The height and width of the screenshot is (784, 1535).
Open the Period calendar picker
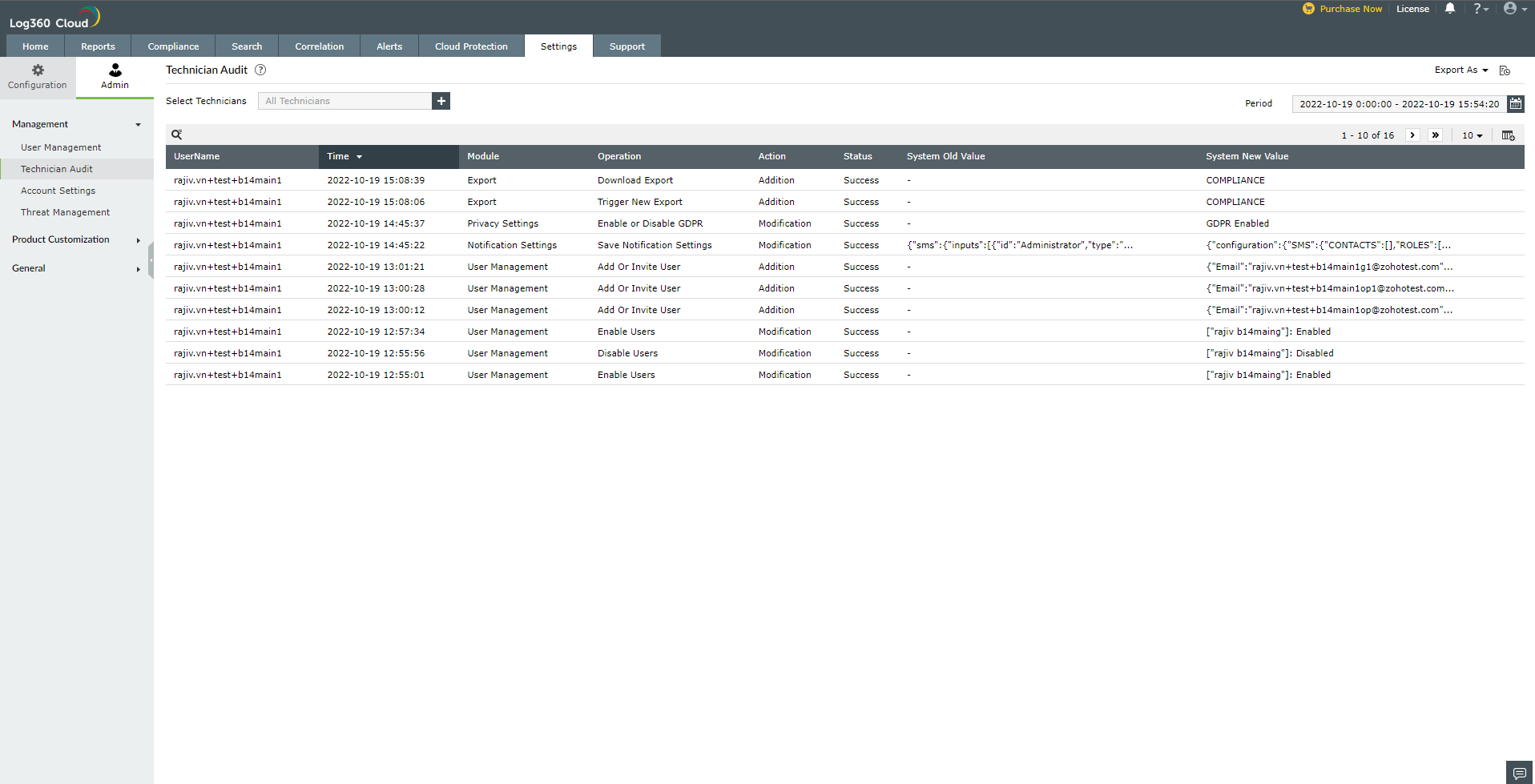click(1515, 103)
